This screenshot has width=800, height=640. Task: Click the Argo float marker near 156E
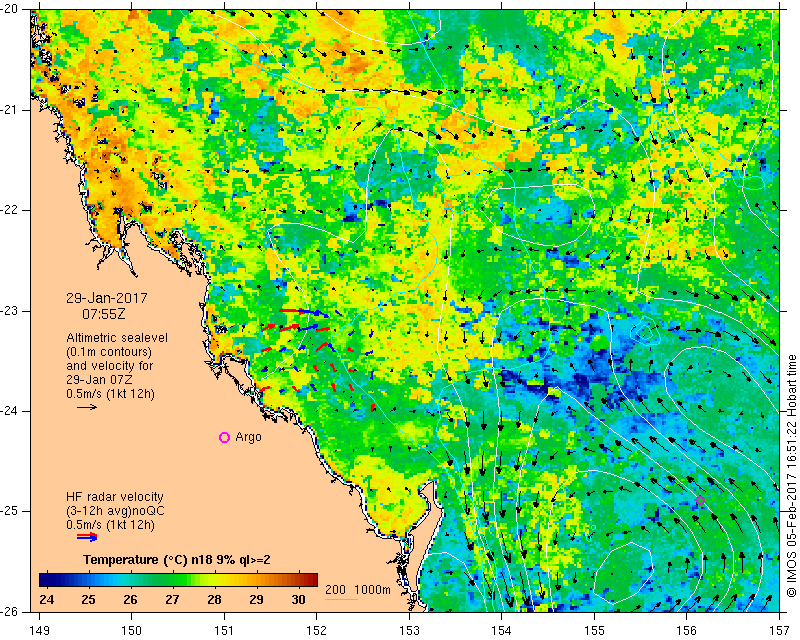pos(701,500)
